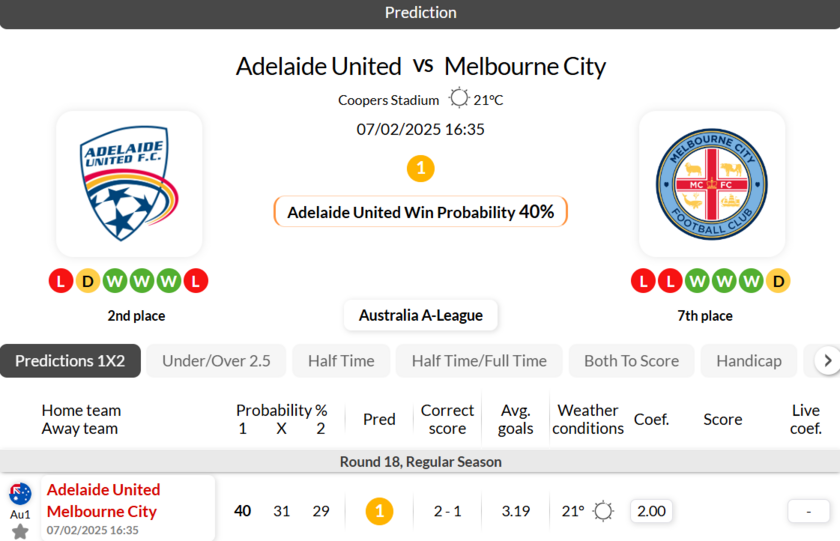This screenshot has width=840, height=541.
Task: Click the Adelaide United F.C. logo
Action: click(129, 184)
